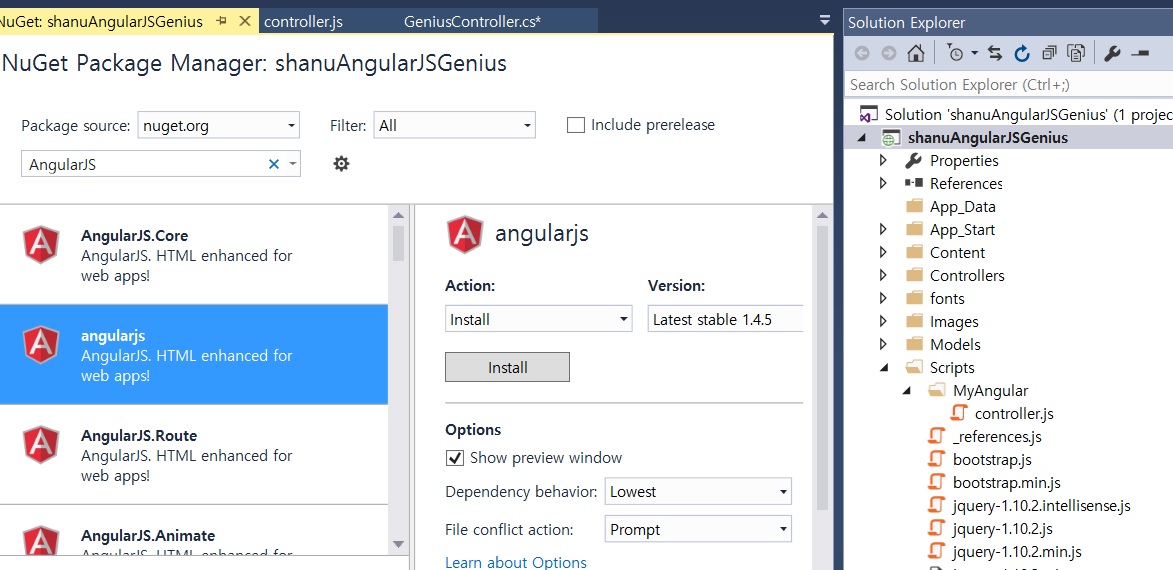The height and width of the screenshot is (570, 1173).
Task: Click the Install button
Action: [x=507, y=367]
